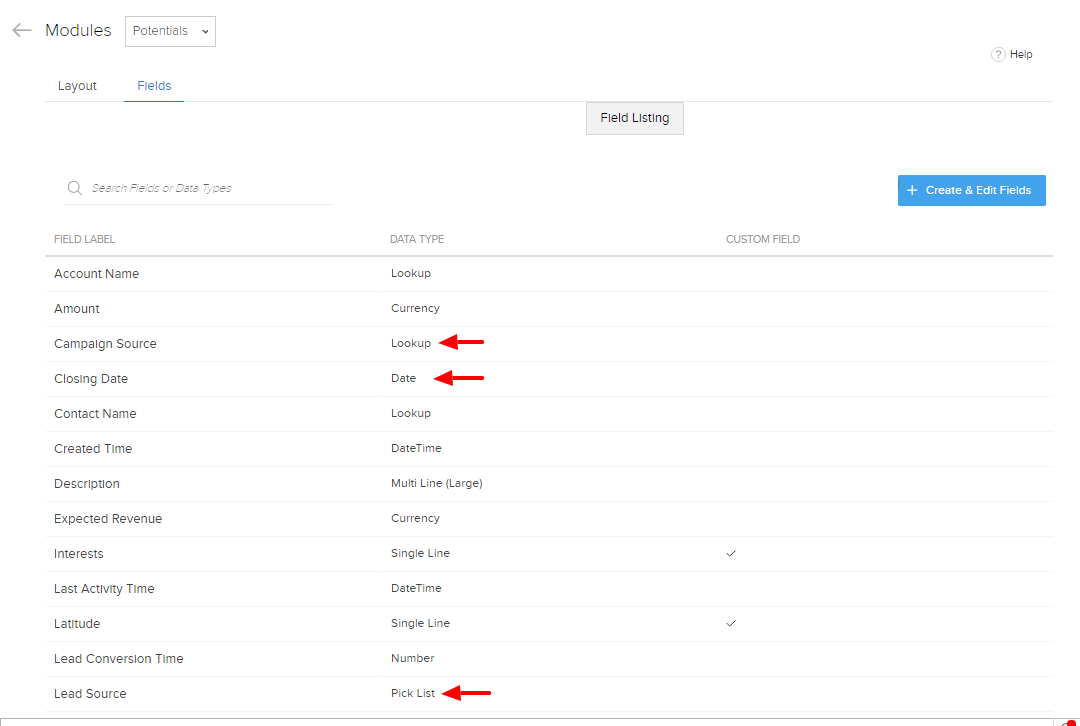Click the plus icon on Create button
This screenshot has height=726, width=1080.
(912, 190)
